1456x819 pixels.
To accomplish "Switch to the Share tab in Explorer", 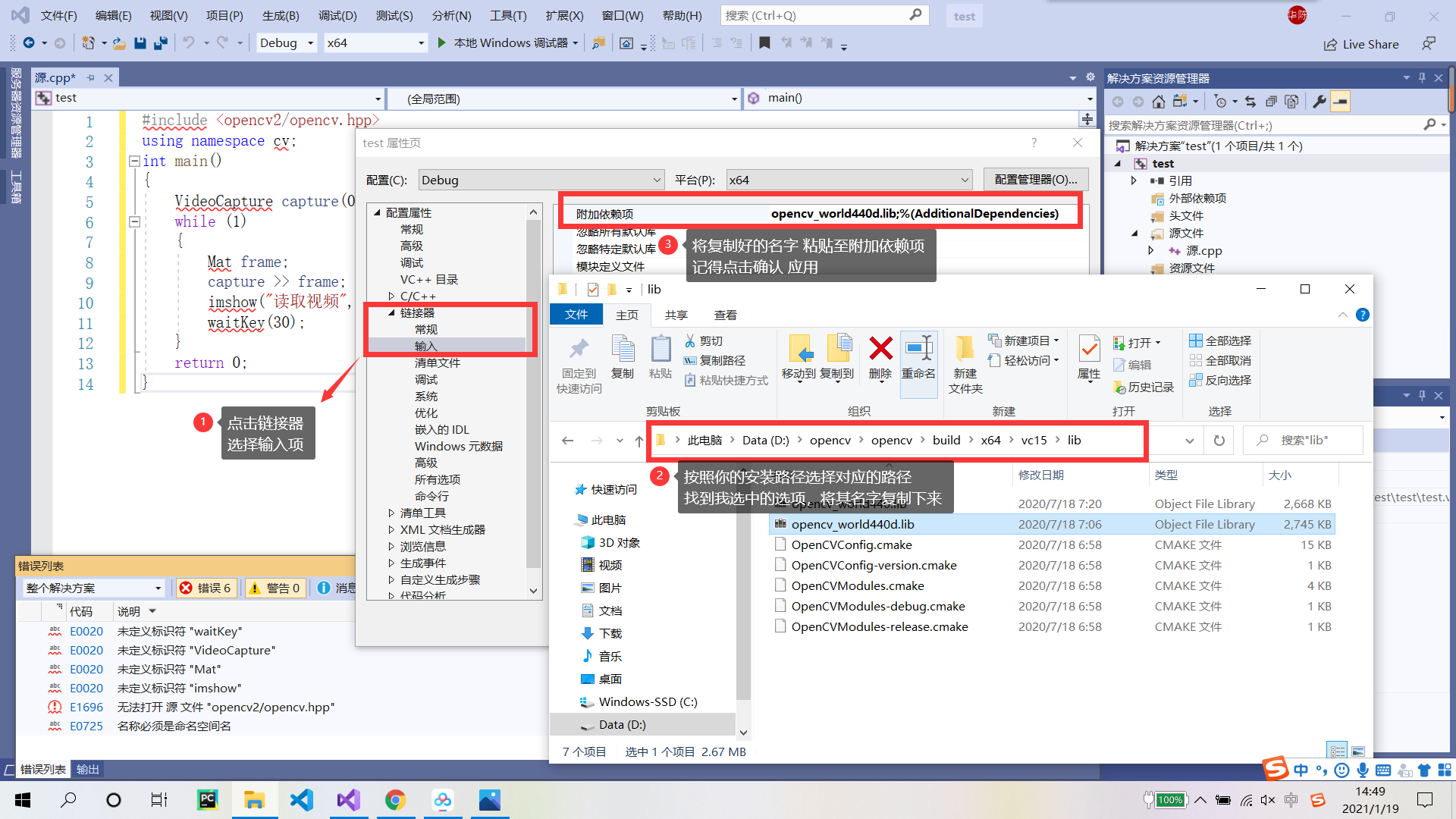I will pos(676,315).
